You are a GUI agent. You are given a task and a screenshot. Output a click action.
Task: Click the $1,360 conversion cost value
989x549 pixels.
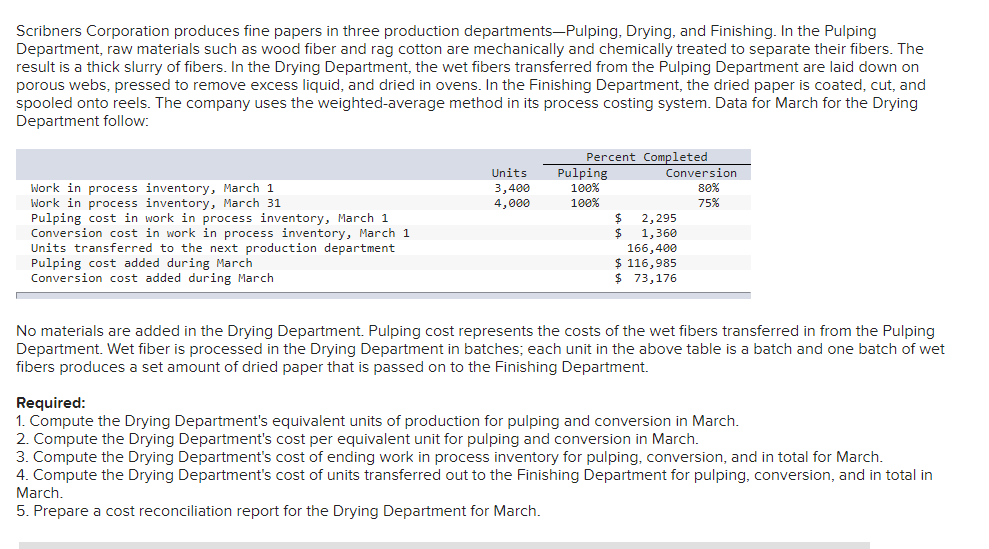pyautogui.click(x=645, y=233)
